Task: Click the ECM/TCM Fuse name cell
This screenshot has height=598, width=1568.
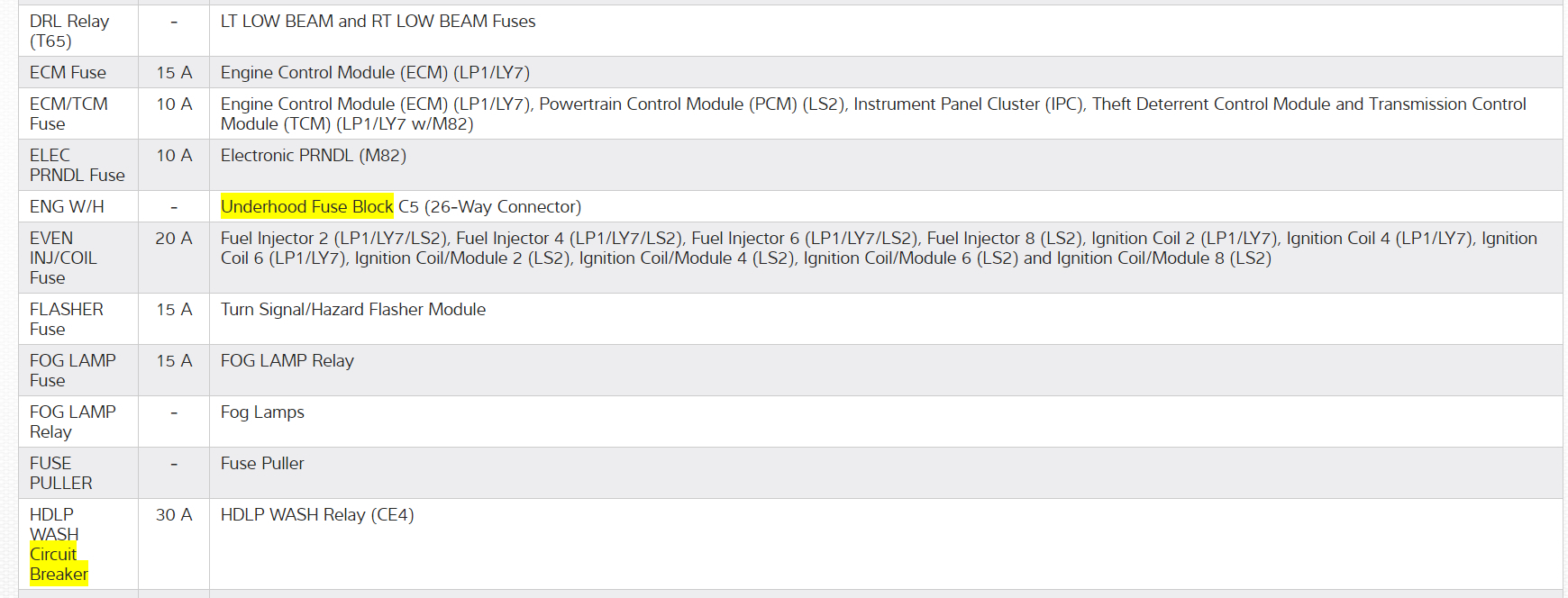Action: [x=68, y=114]
